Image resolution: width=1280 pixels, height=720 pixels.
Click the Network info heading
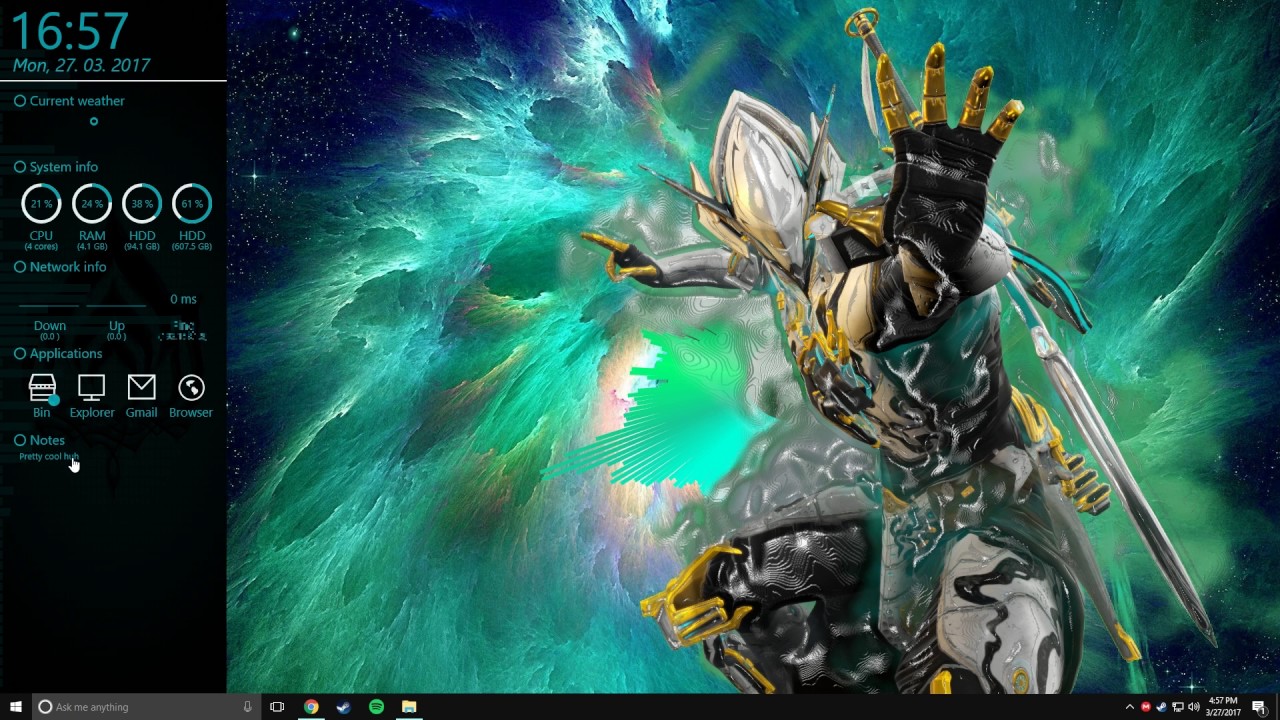[x=68, y=267]
